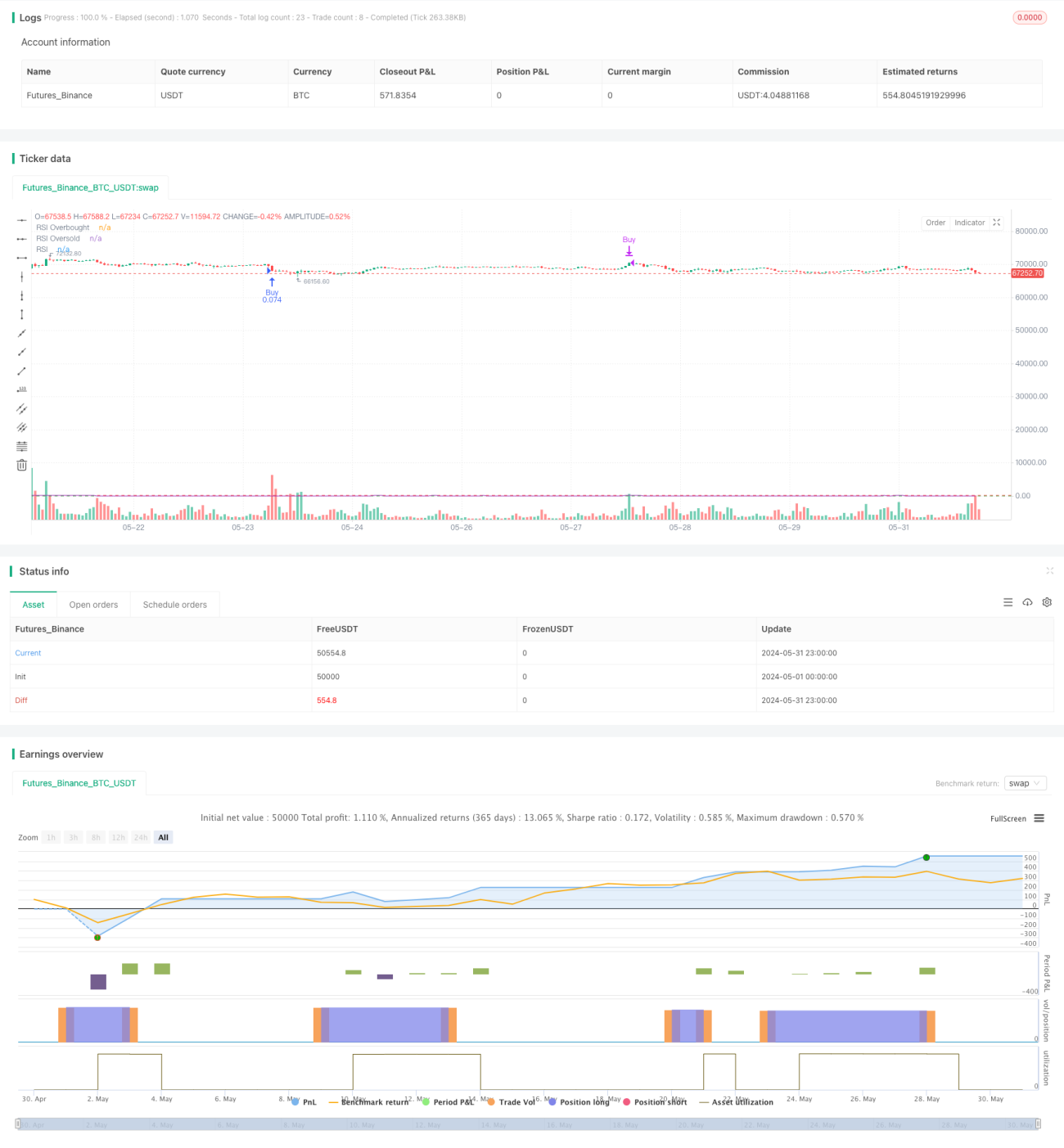Select the Futures_Binance_BTC_USDT earnings tab
The width and height of the screenshot is (1064, 1148).
pos(79,783)
